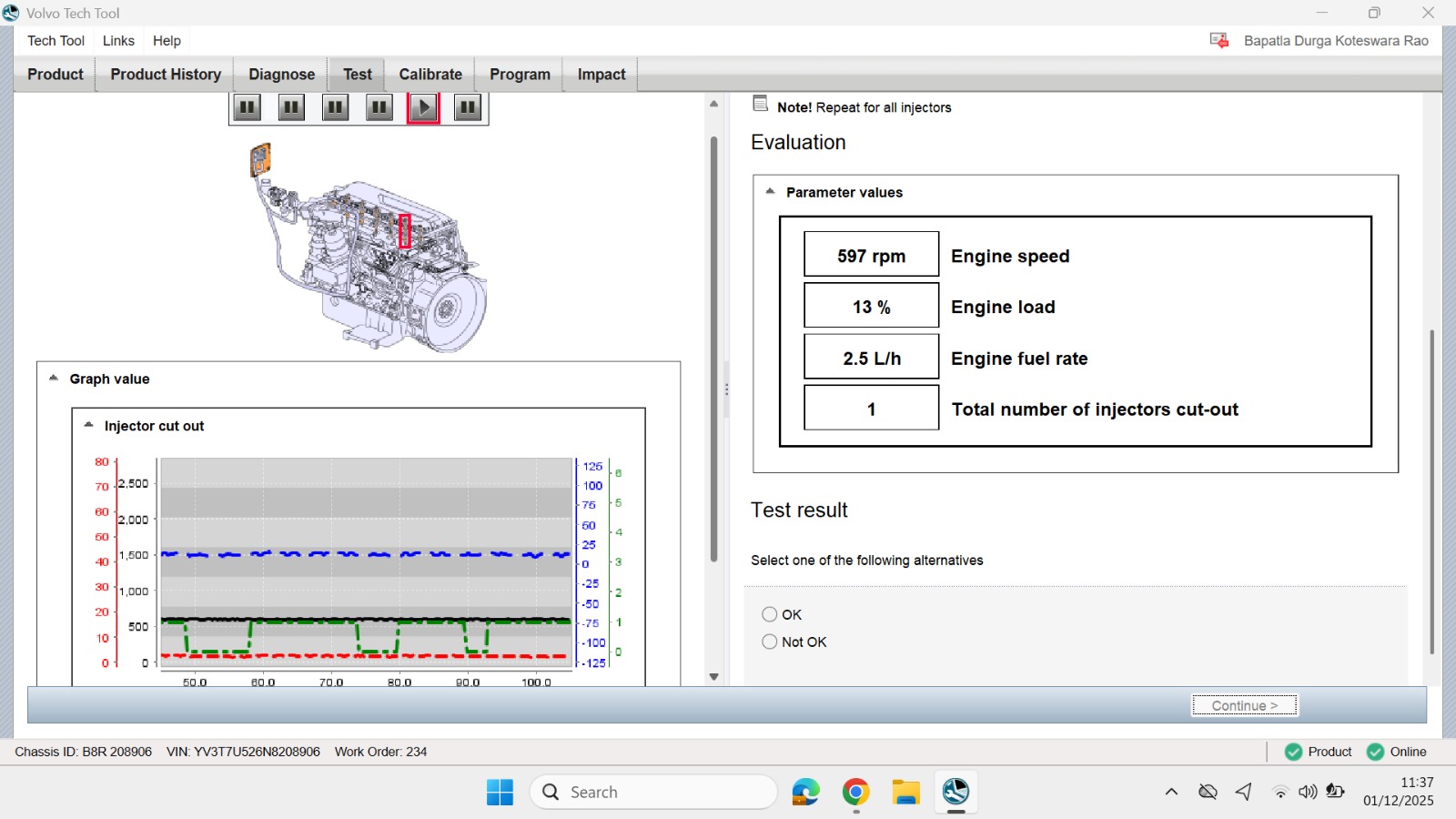The height and width of the screenshot is (819, 1456).
Task: Click the fifth injector play button
Action: pos(423,107)
